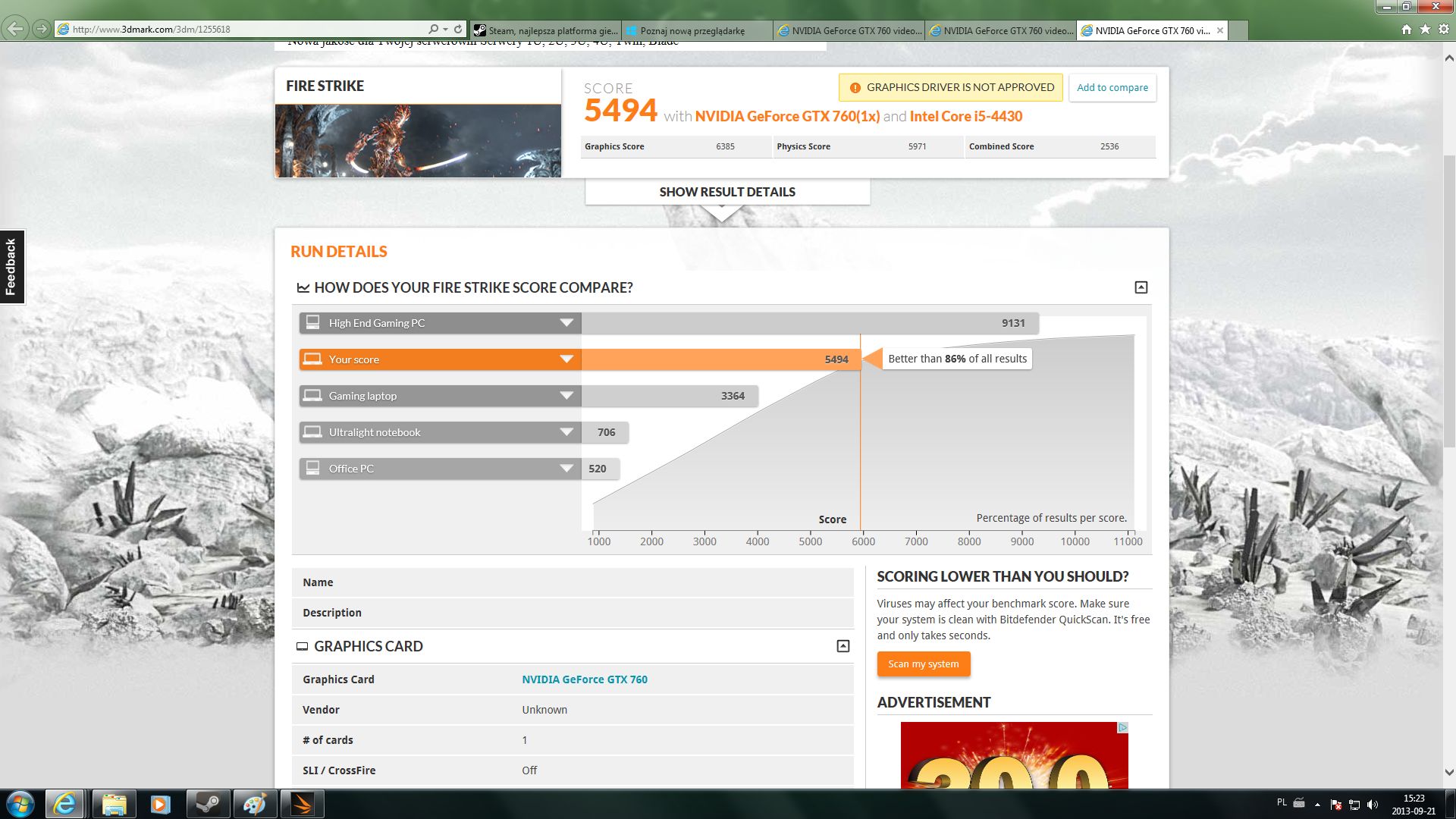The height and width of the screenshot is (819, 1456).
Task: Expand the Office PC dropdown arrow
Action: click(x=566, y=469)
